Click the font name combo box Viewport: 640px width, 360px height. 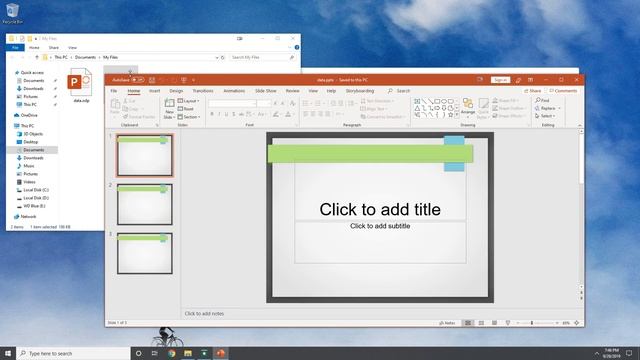pos(233,104)
